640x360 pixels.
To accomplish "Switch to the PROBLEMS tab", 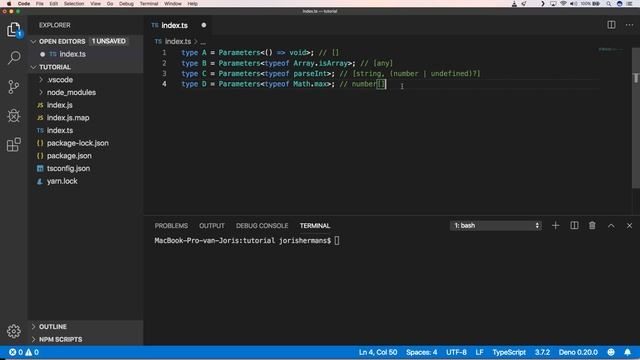I will tap(171, 226).
